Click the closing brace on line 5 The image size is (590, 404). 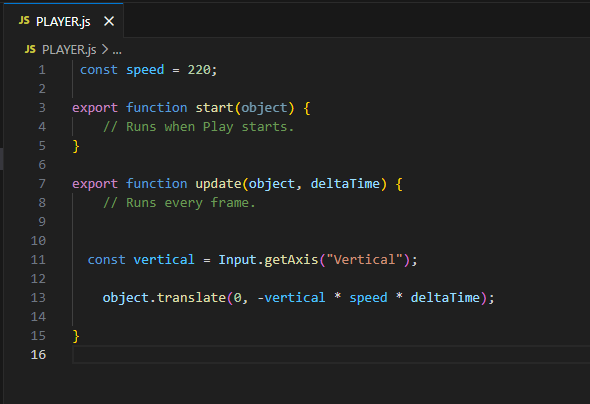pyautogui.click(x=76, y=146)
